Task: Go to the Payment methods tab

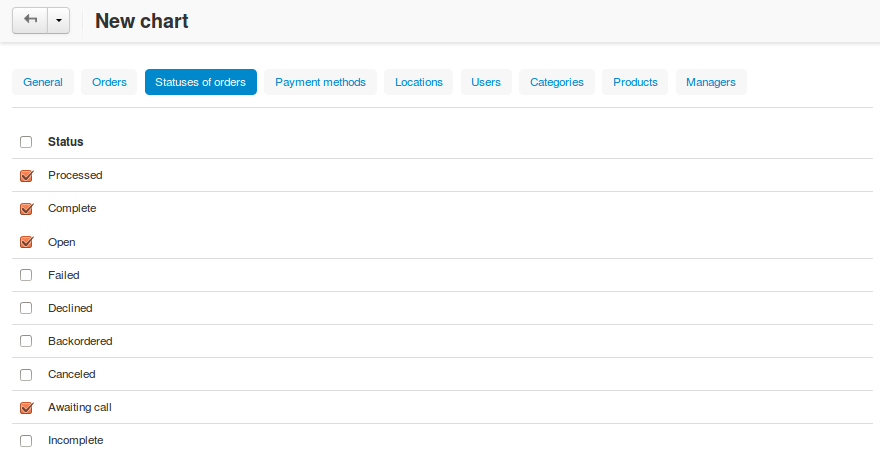Action: coord(320,82)
